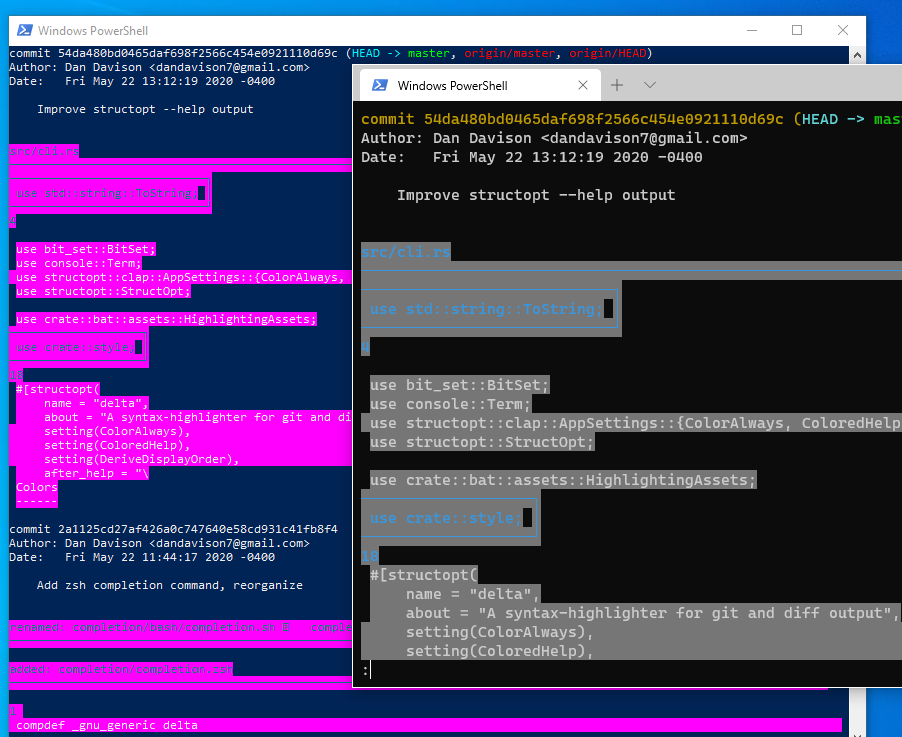The width and height of the screenshot is (902, 737).
Task: Close the Windows PowerShell tab with its X
Action: 583,85
